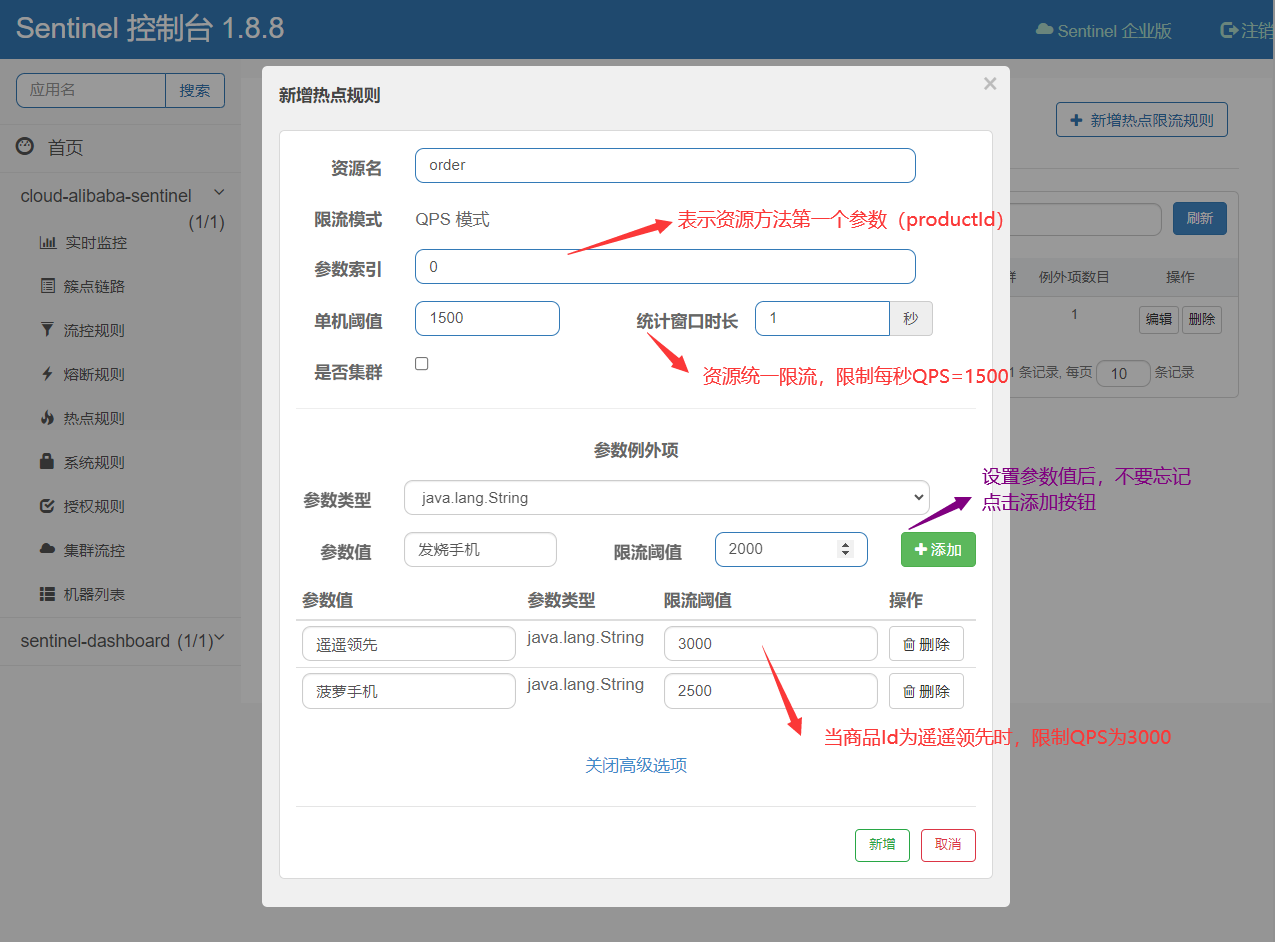
Task: Increment the 限流阈值 spinner value
Action: click(845, 545)
